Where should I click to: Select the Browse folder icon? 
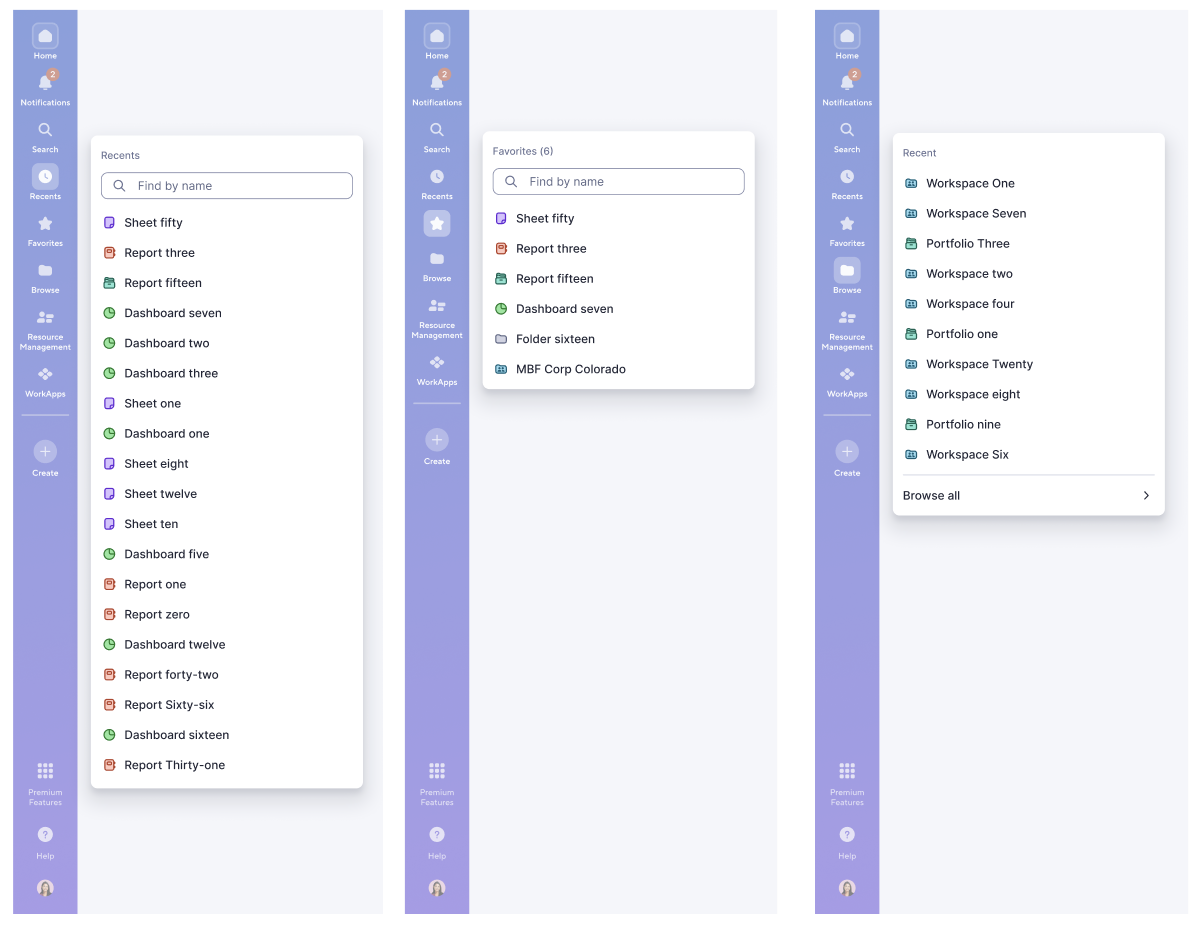click(45, 271)
